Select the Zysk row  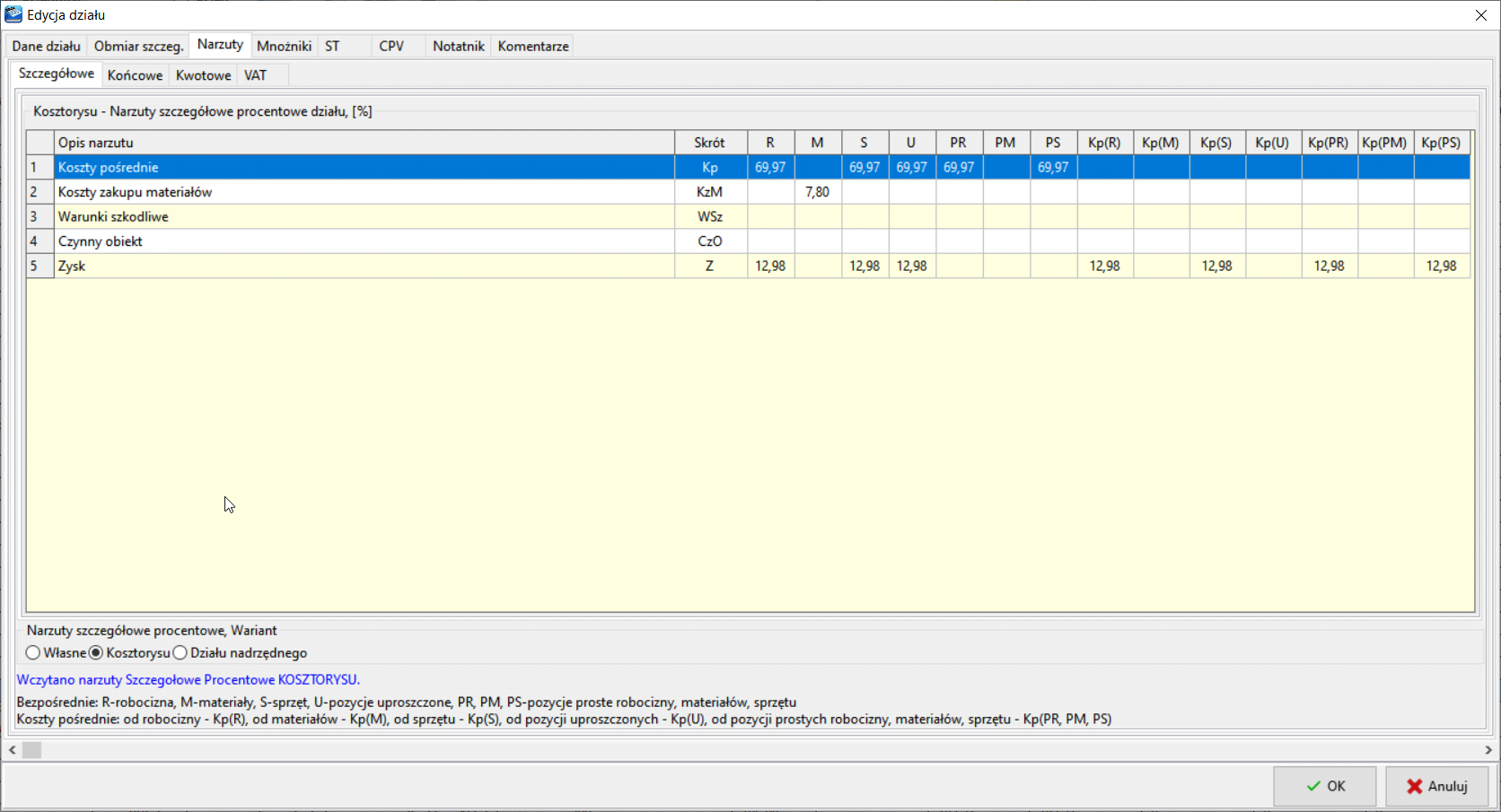point(749,266)
